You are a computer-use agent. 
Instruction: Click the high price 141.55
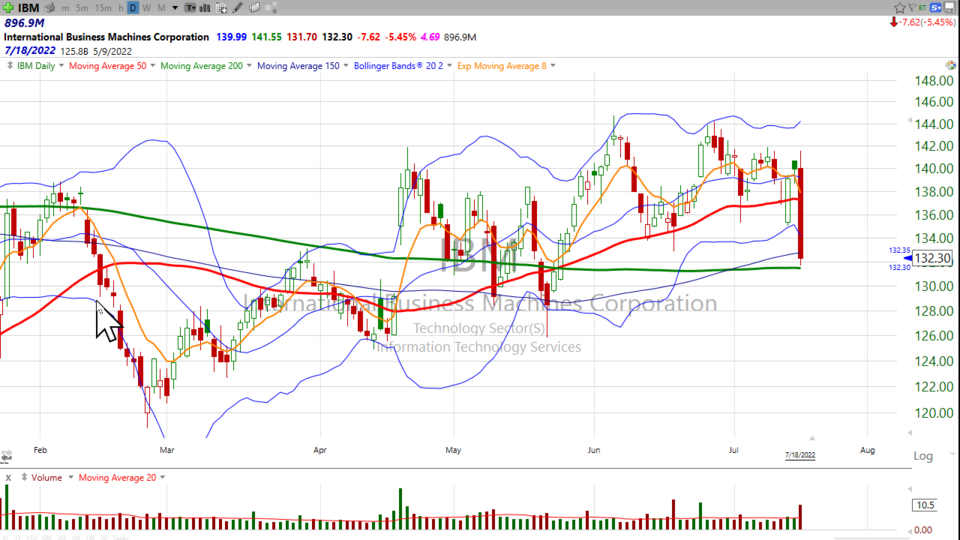coord(266,37)
